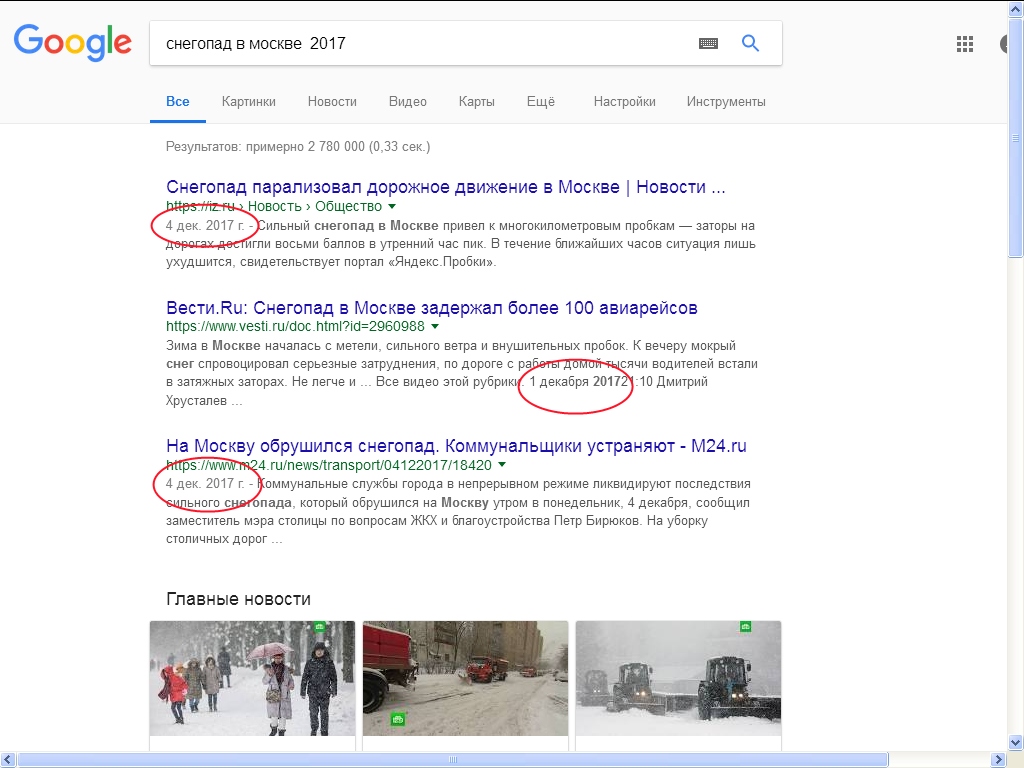Image resolution: width=1024 pixels, height=768 pixels.
Task: Click the iz.ru › Новость › Общество URL text
Action: [x=274, y=206]
